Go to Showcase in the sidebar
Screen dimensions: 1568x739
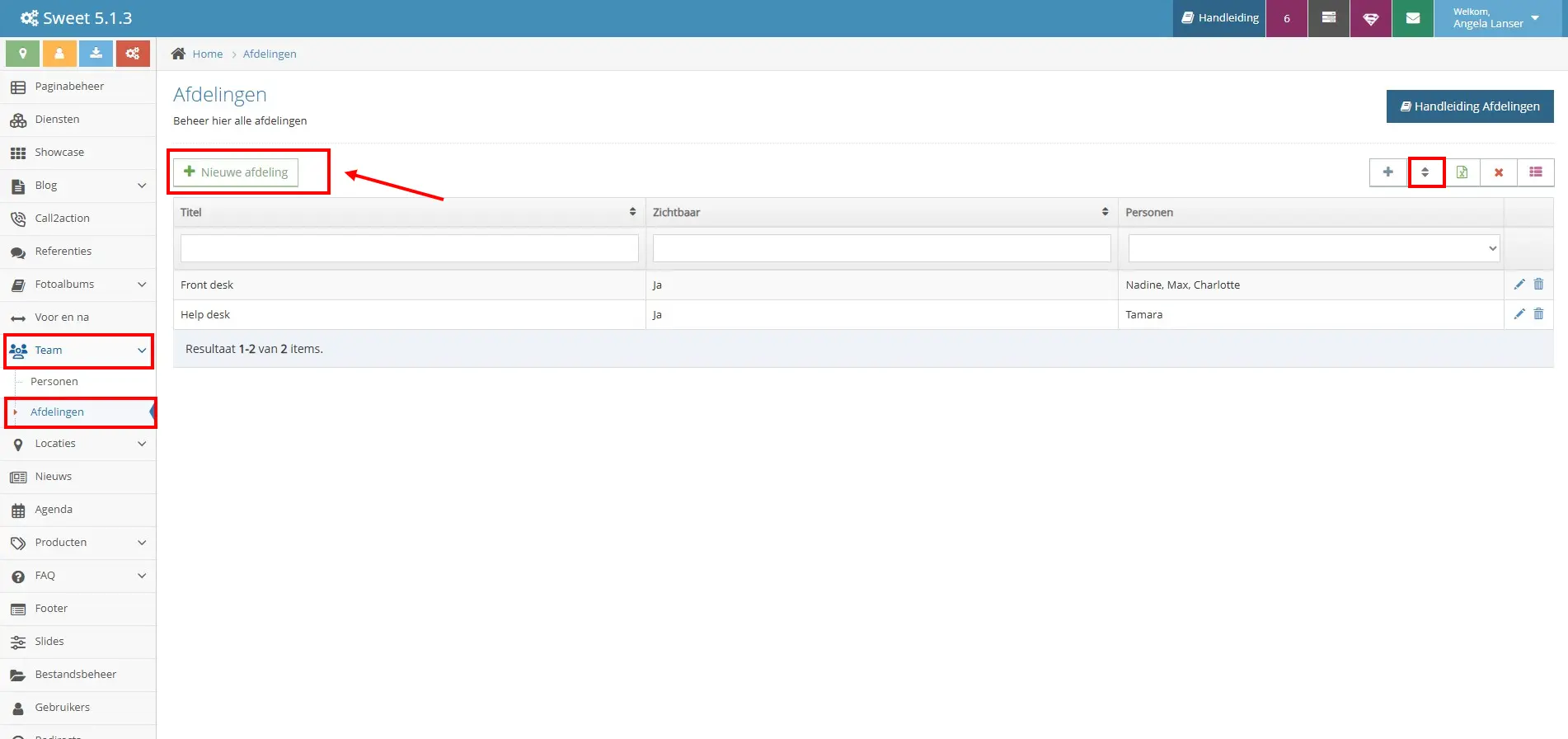(78, 153)
